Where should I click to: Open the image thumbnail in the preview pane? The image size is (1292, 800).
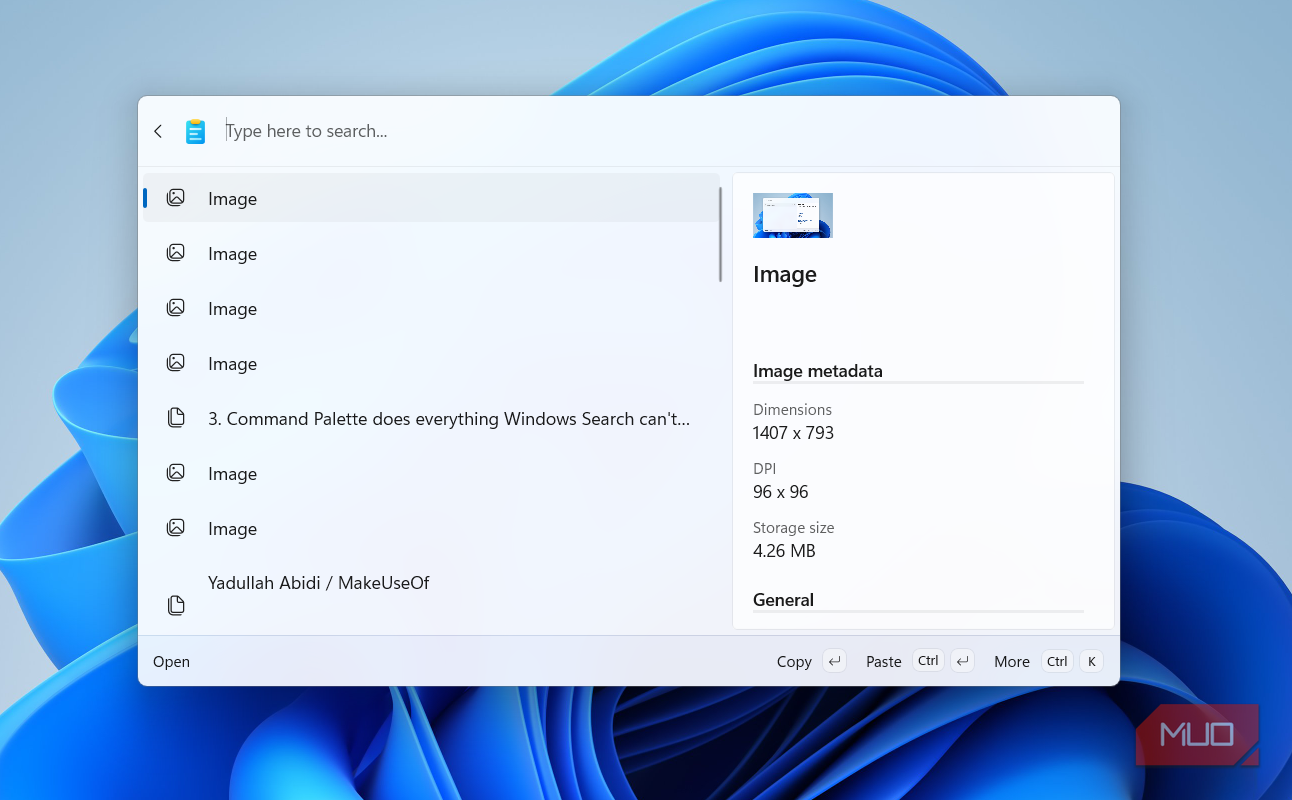click(793, 215)
